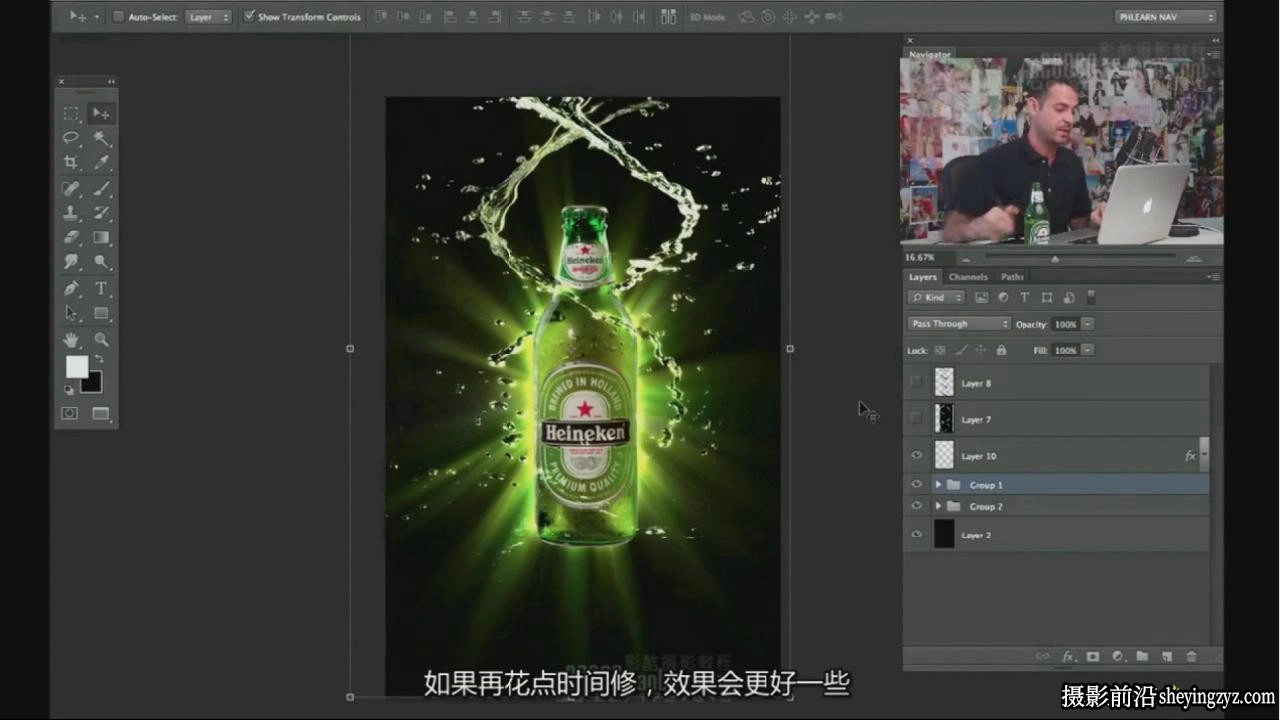Hide Group 2 with eye icon

[916, 506]
